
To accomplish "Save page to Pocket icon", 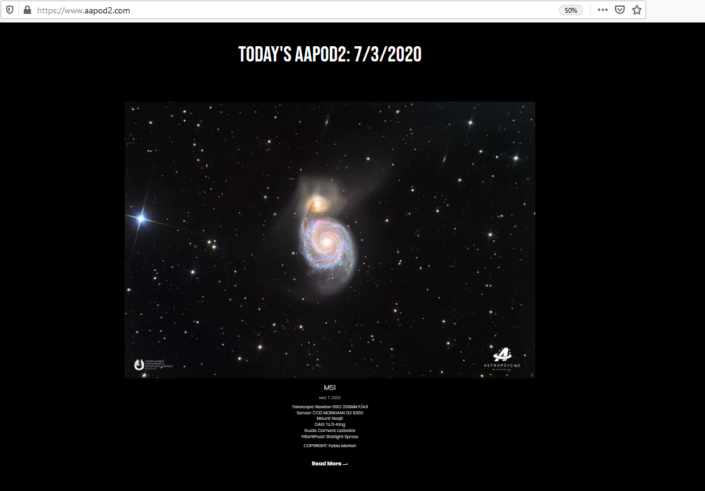I will (620, 10).
